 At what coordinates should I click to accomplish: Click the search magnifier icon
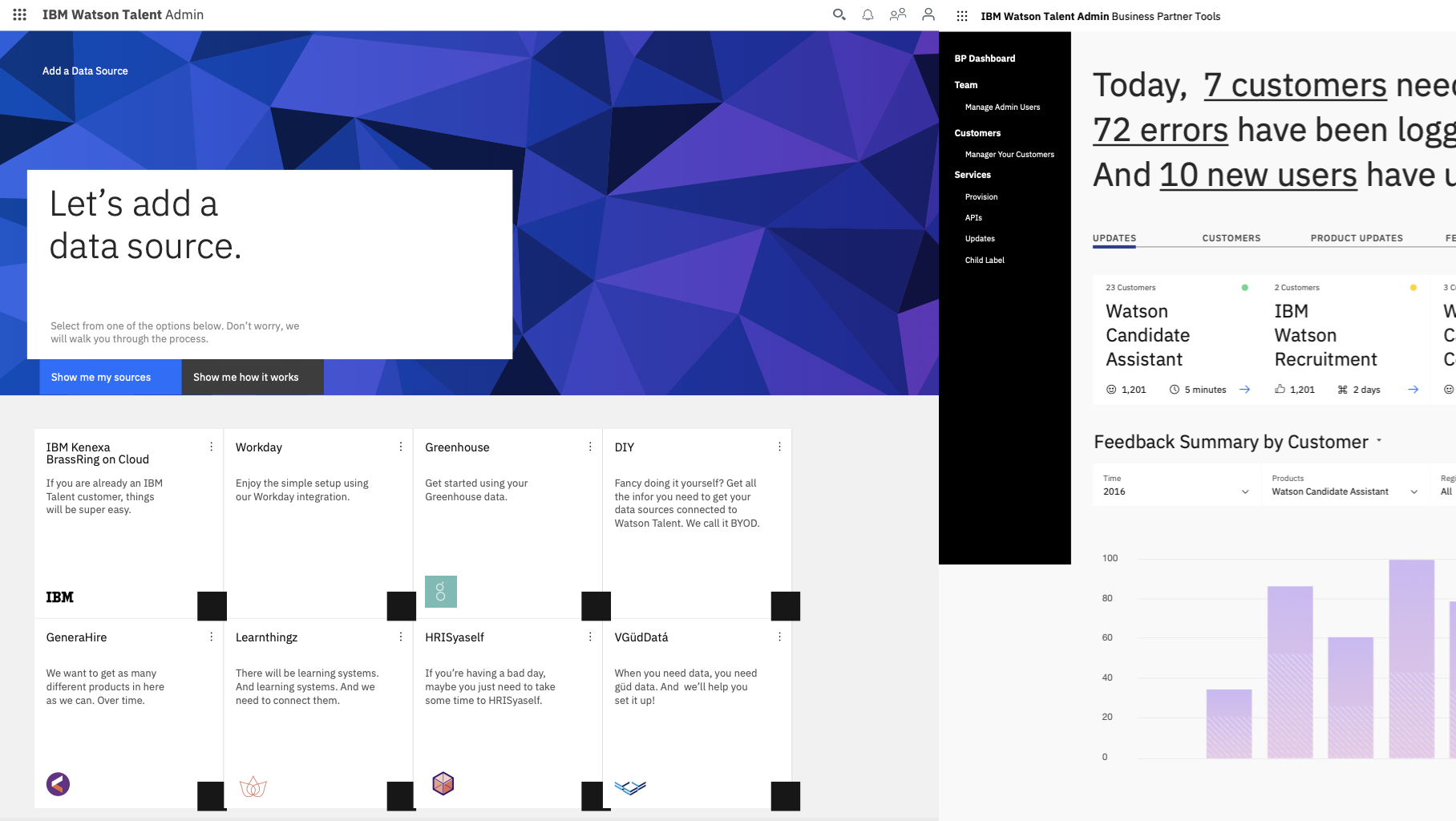(x=839, y=14)
